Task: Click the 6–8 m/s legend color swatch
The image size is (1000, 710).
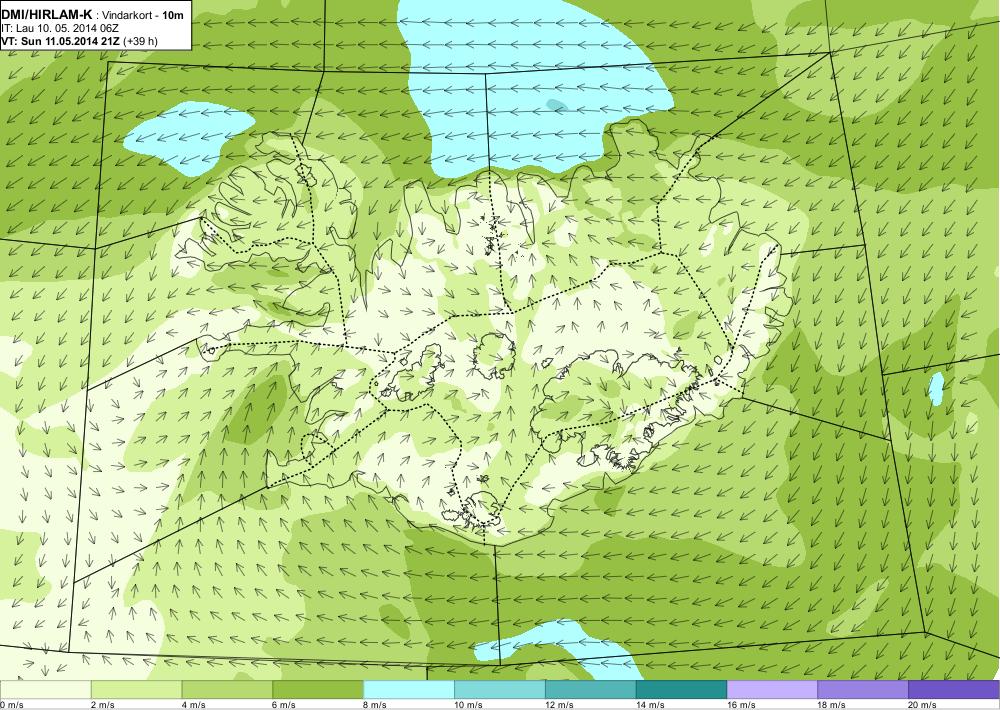Action: pyautogui.click(x=318, y=690)
